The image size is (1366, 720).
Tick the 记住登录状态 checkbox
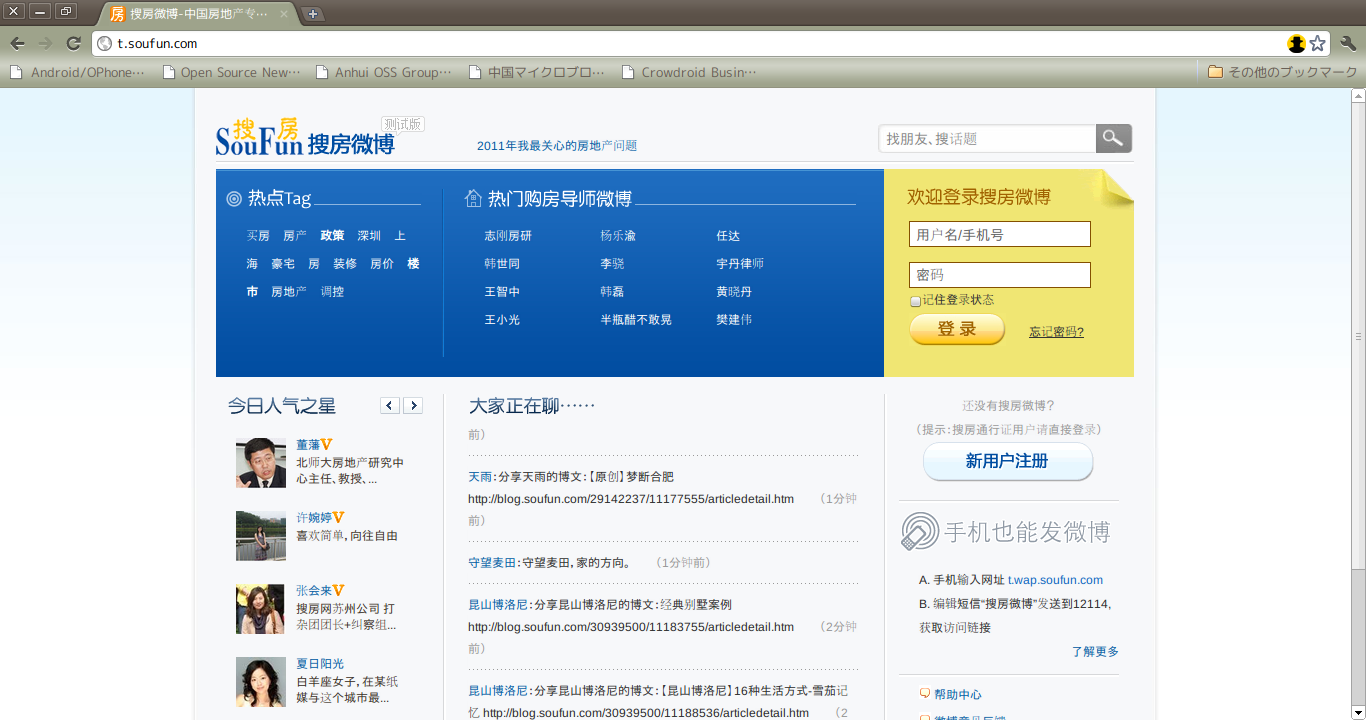click(915, 301)
